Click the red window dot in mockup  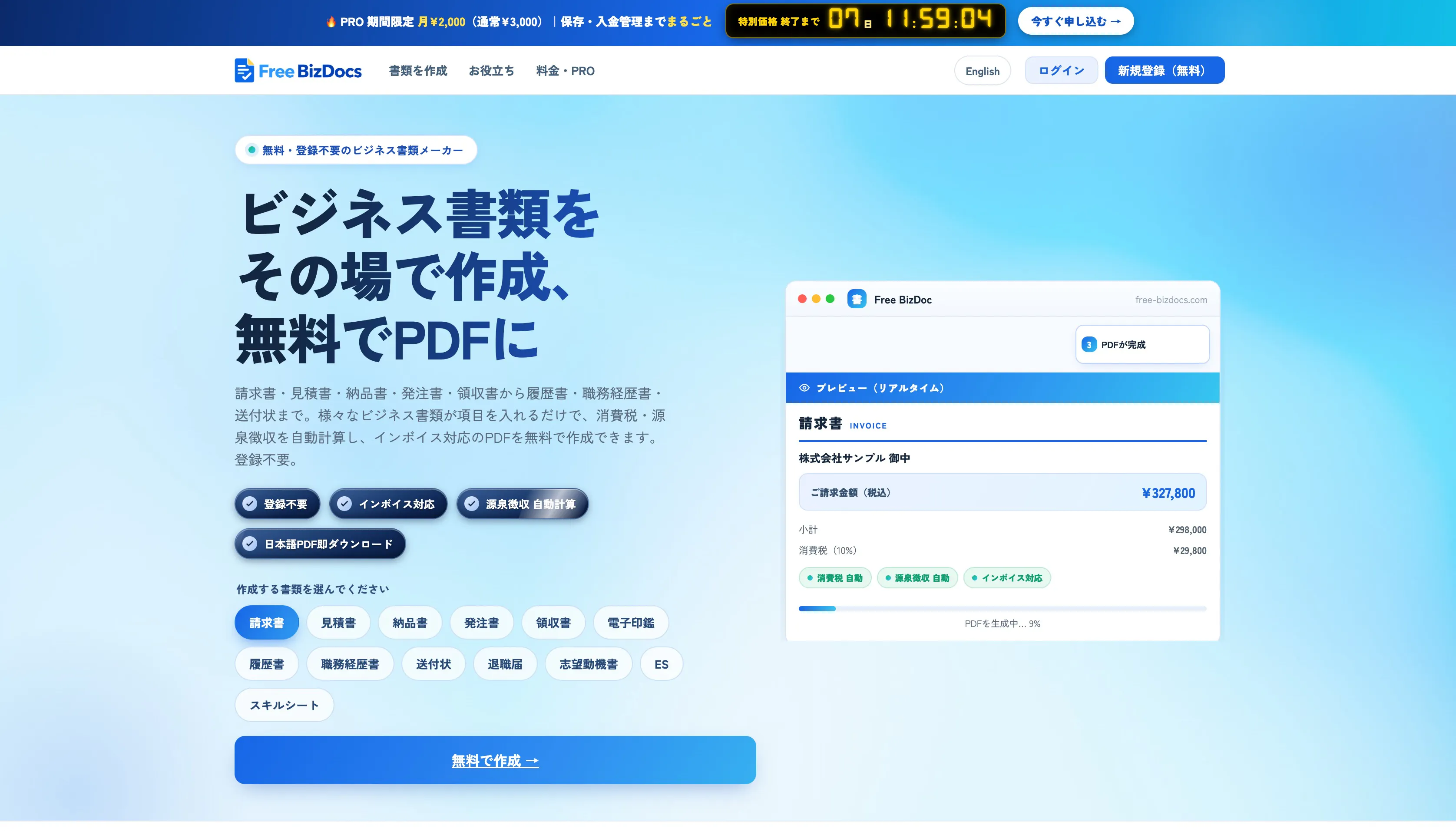coord(802,299)
